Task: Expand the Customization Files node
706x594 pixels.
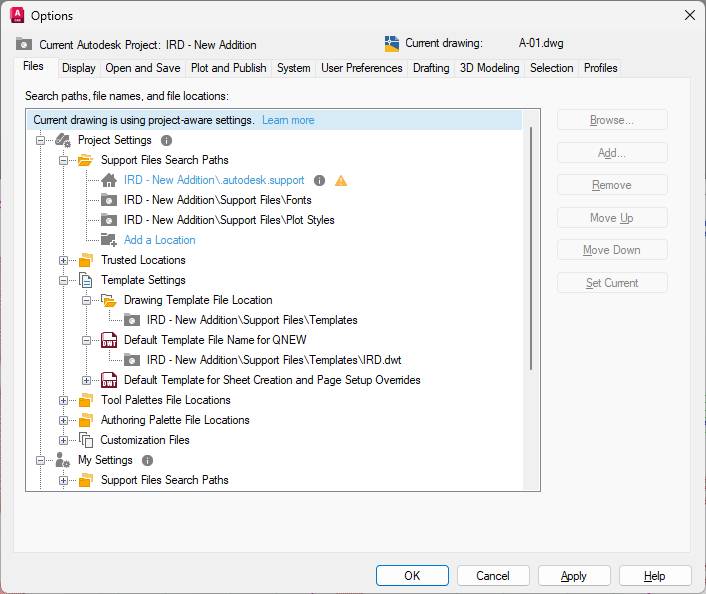Action: pyautogui.click(x=63, y=440)
